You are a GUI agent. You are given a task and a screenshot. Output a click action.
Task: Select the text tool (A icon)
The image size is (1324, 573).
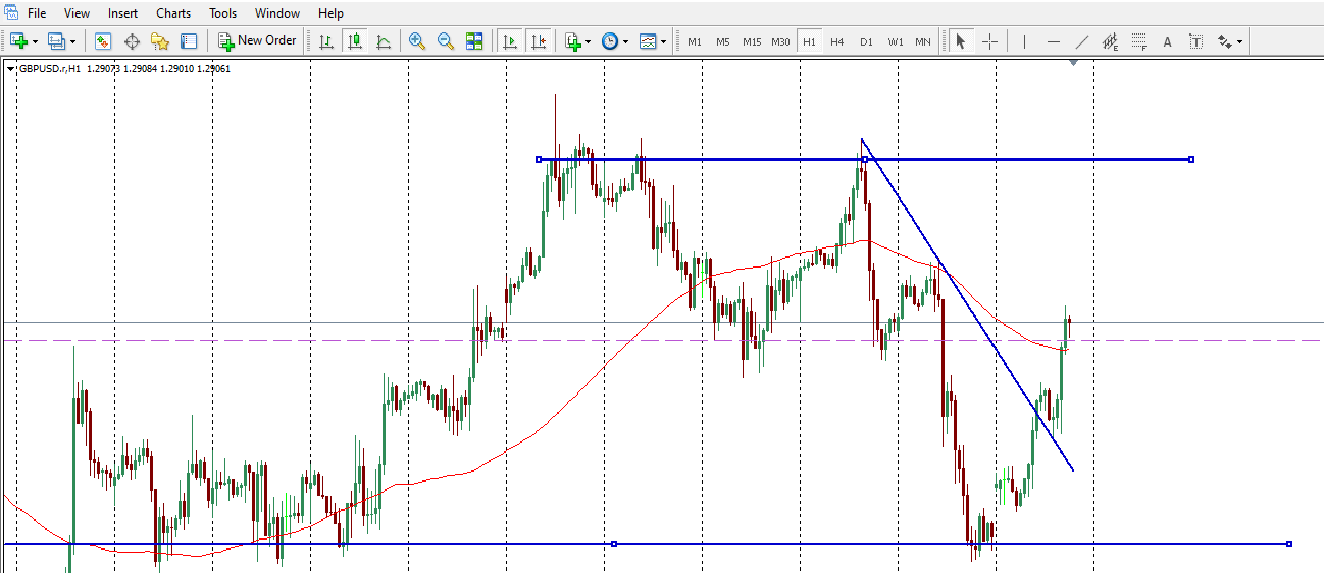1167,41
